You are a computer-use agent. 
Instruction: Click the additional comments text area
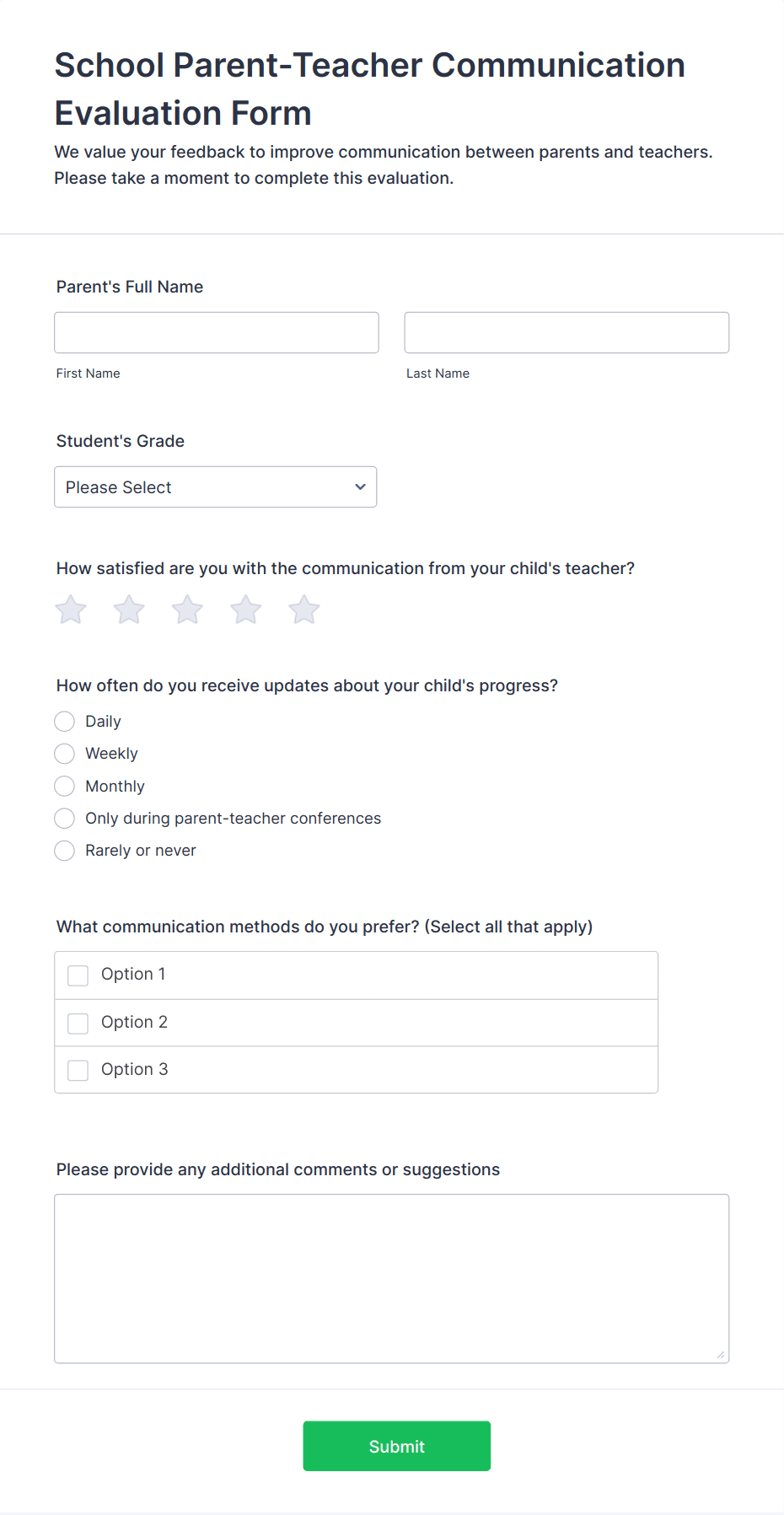(x=392, y=1279)
